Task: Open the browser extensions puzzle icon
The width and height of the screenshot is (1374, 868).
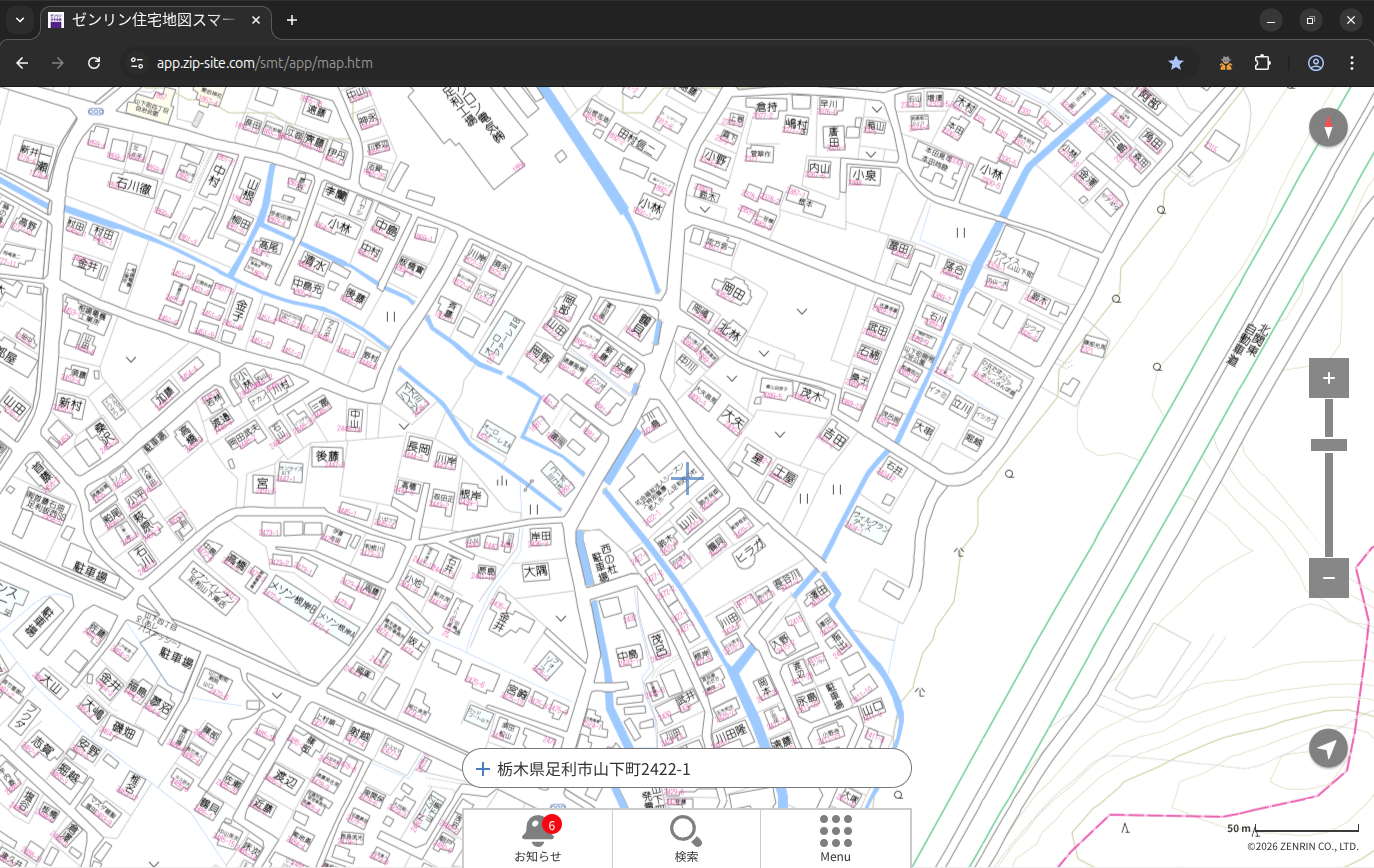Action: [x=1262, y=63]
